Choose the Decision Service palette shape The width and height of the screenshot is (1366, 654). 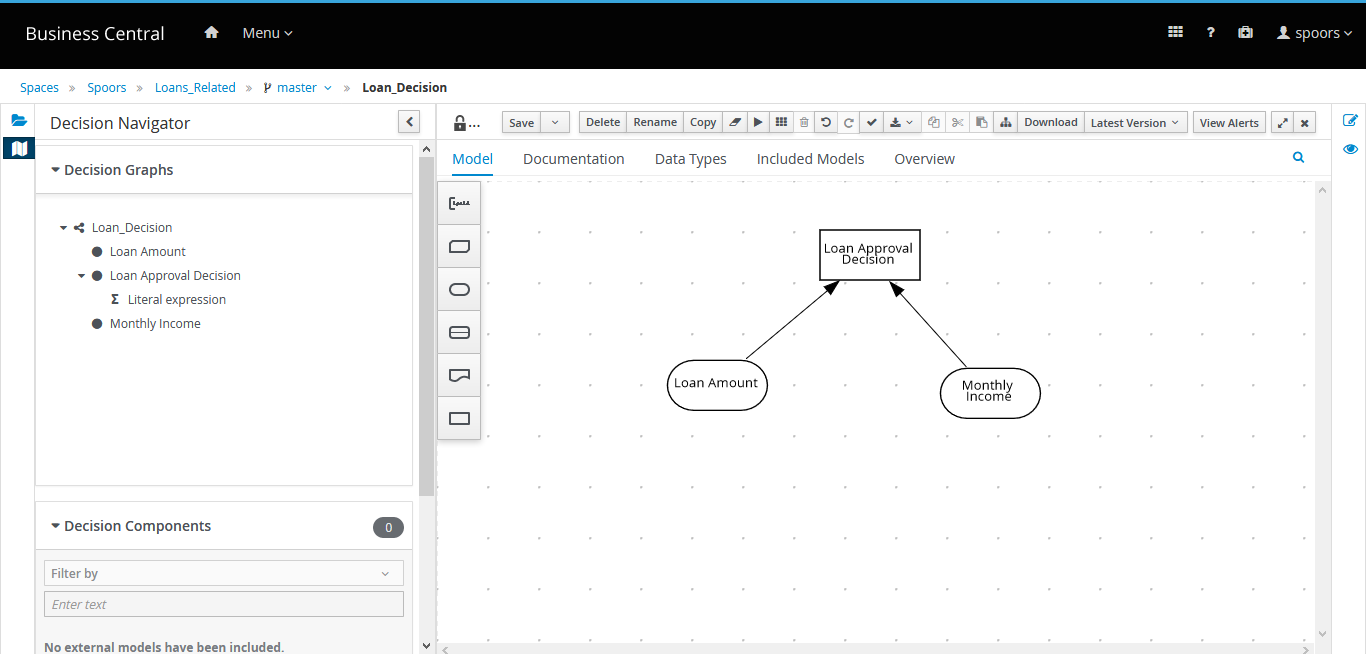459,332
